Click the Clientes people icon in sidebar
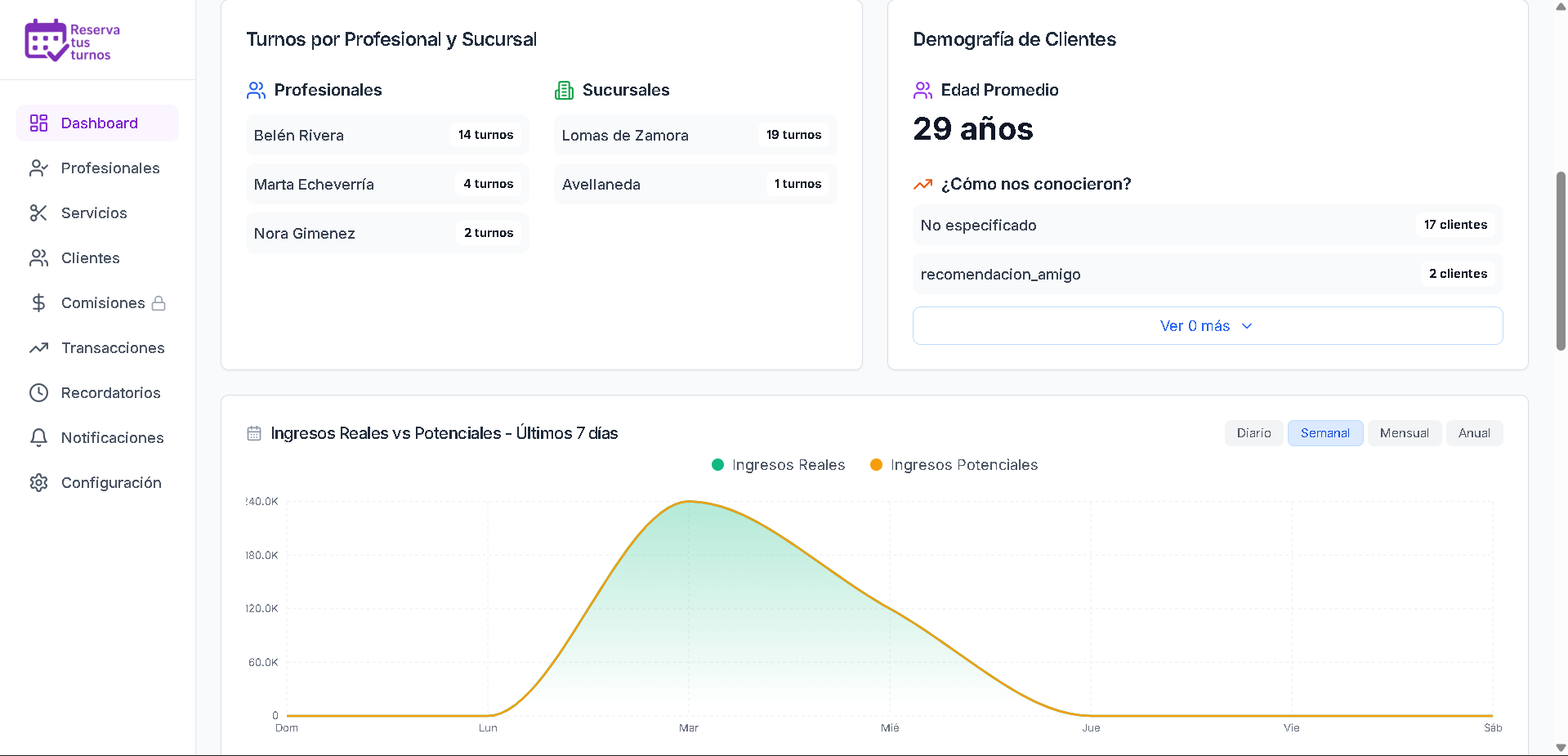This screenshot has width=1568, height=756. [38, 257]
